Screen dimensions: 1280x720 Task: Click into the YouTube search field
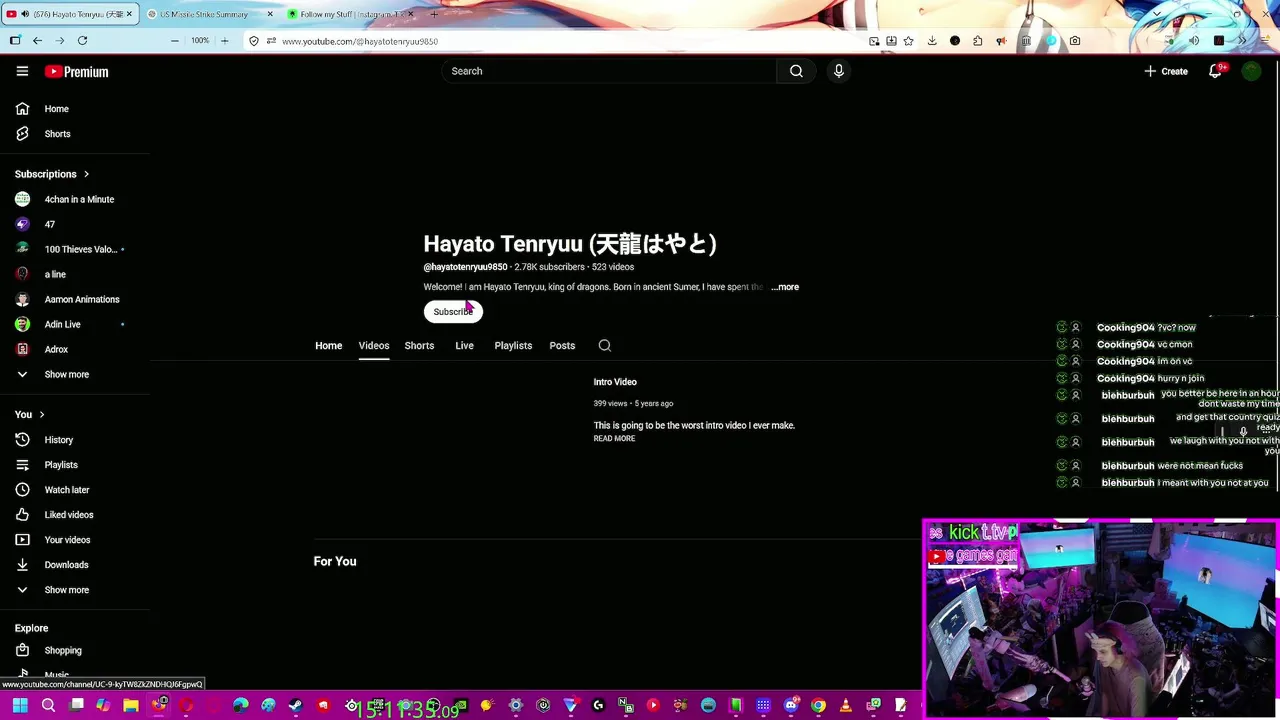[609, 71]
